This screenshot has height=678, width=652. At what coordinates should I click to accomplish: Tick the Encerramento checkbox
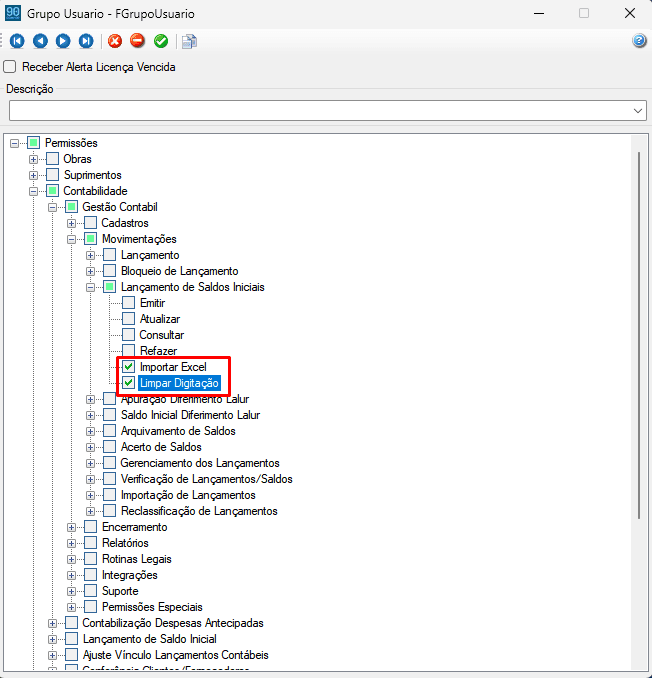(x=90, y=527)
